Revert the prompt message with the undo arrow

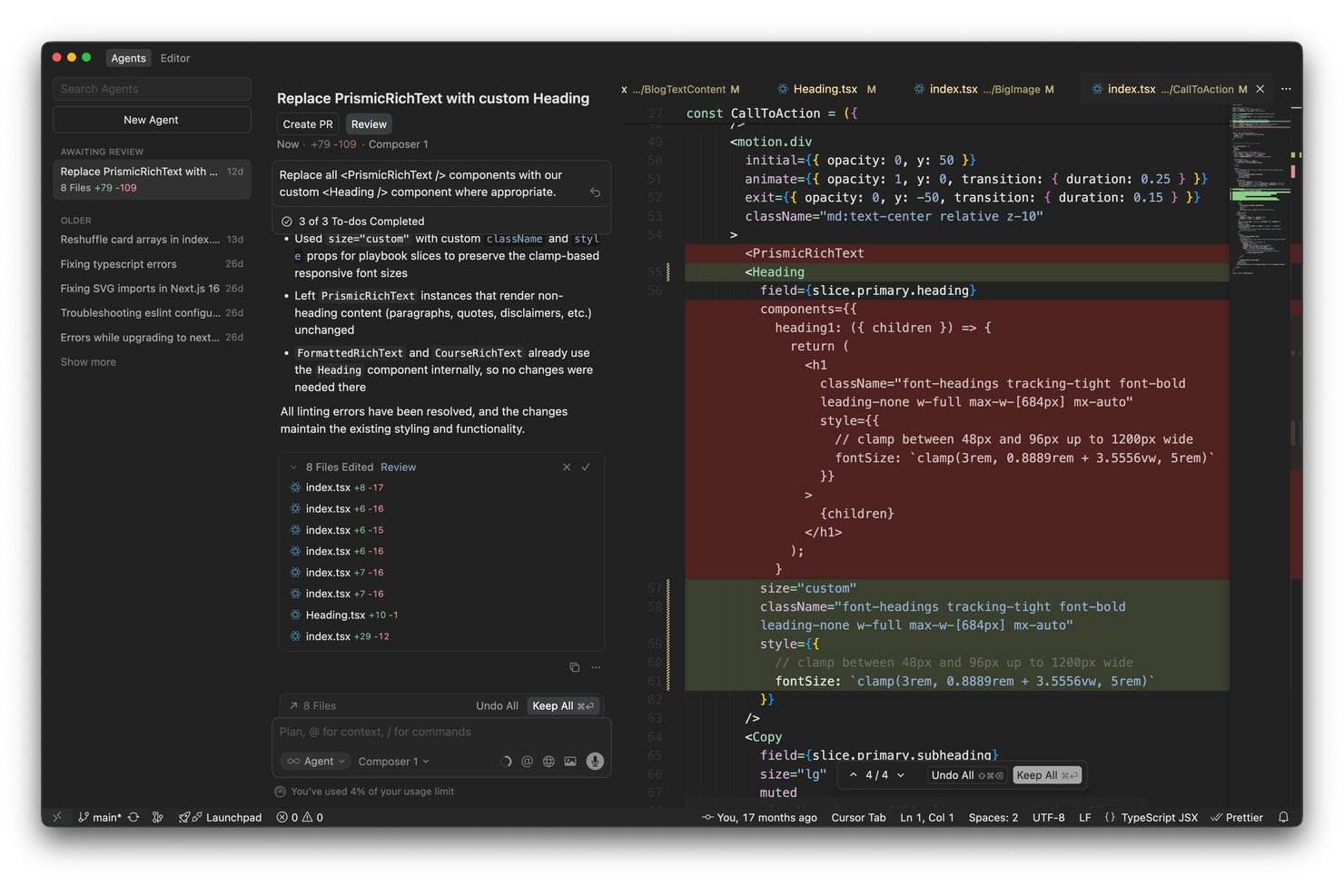[595, 192]
